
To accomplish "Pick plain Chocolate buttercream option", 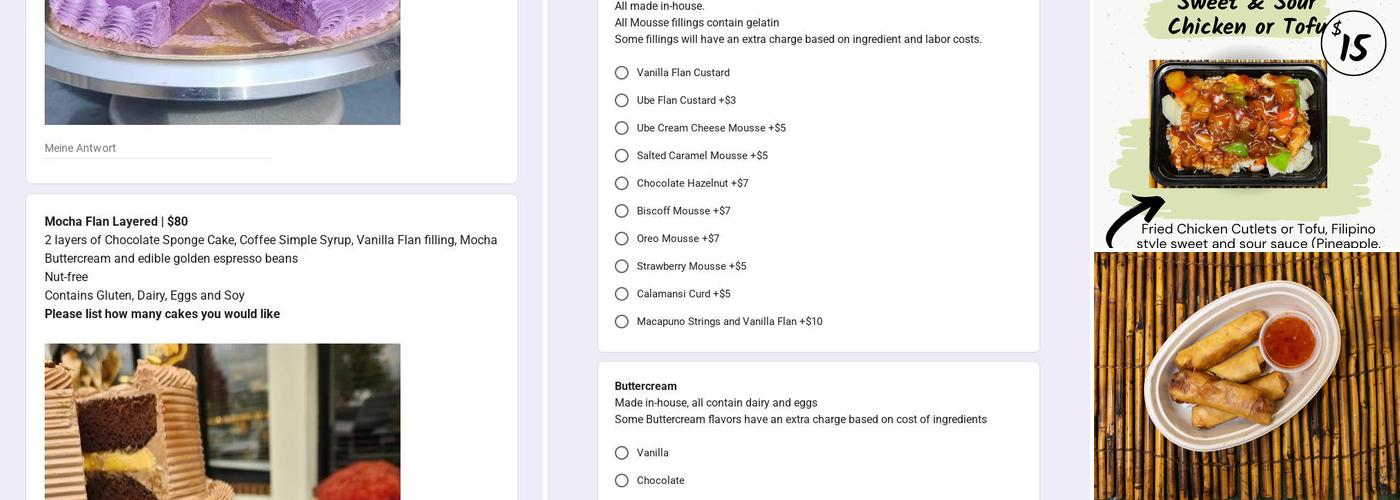I will pos(622,481).
